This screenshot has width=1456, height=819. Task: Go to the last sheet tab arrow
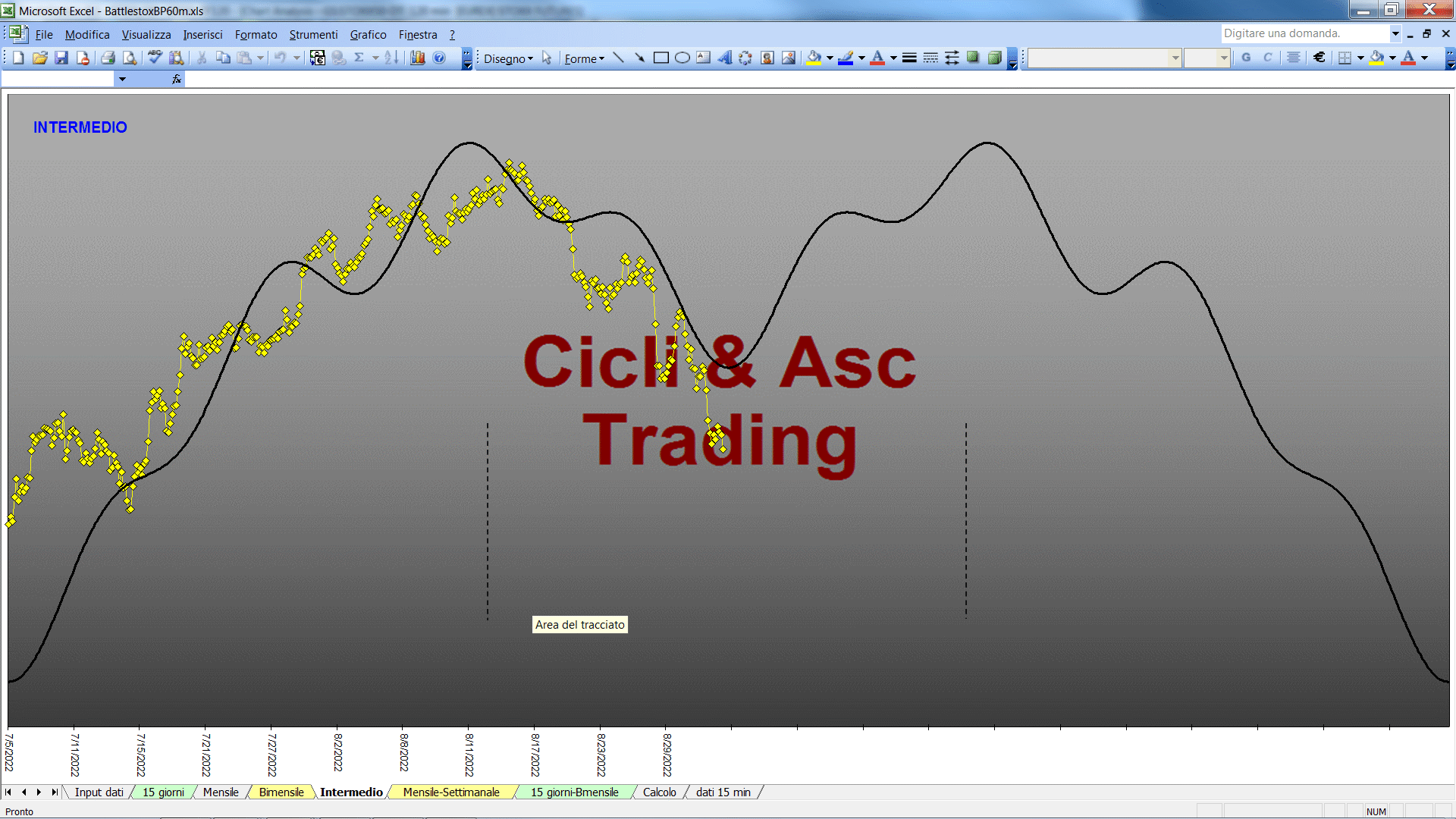point(54,792)
